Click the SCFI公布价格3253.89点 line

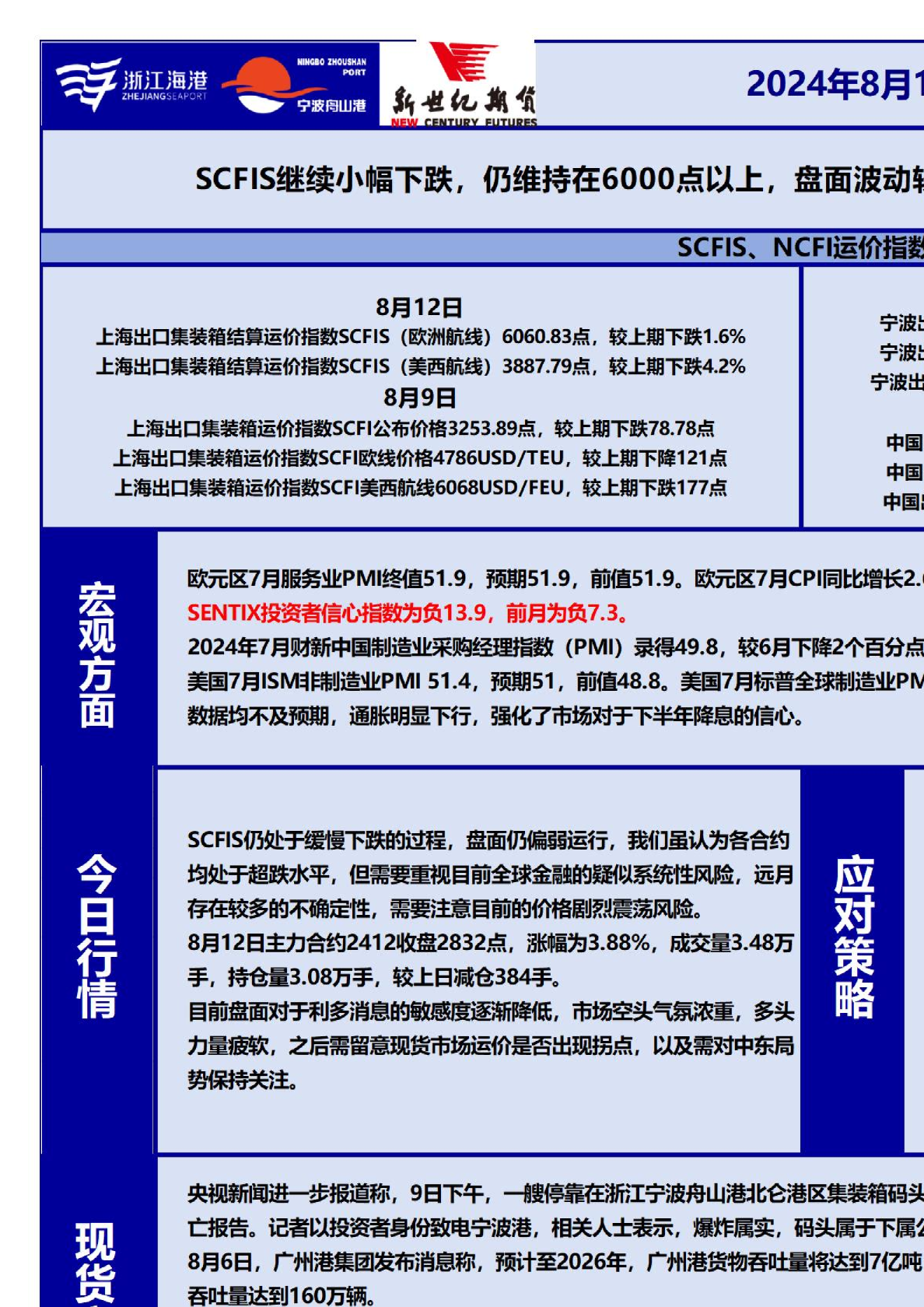coord(420,429)
